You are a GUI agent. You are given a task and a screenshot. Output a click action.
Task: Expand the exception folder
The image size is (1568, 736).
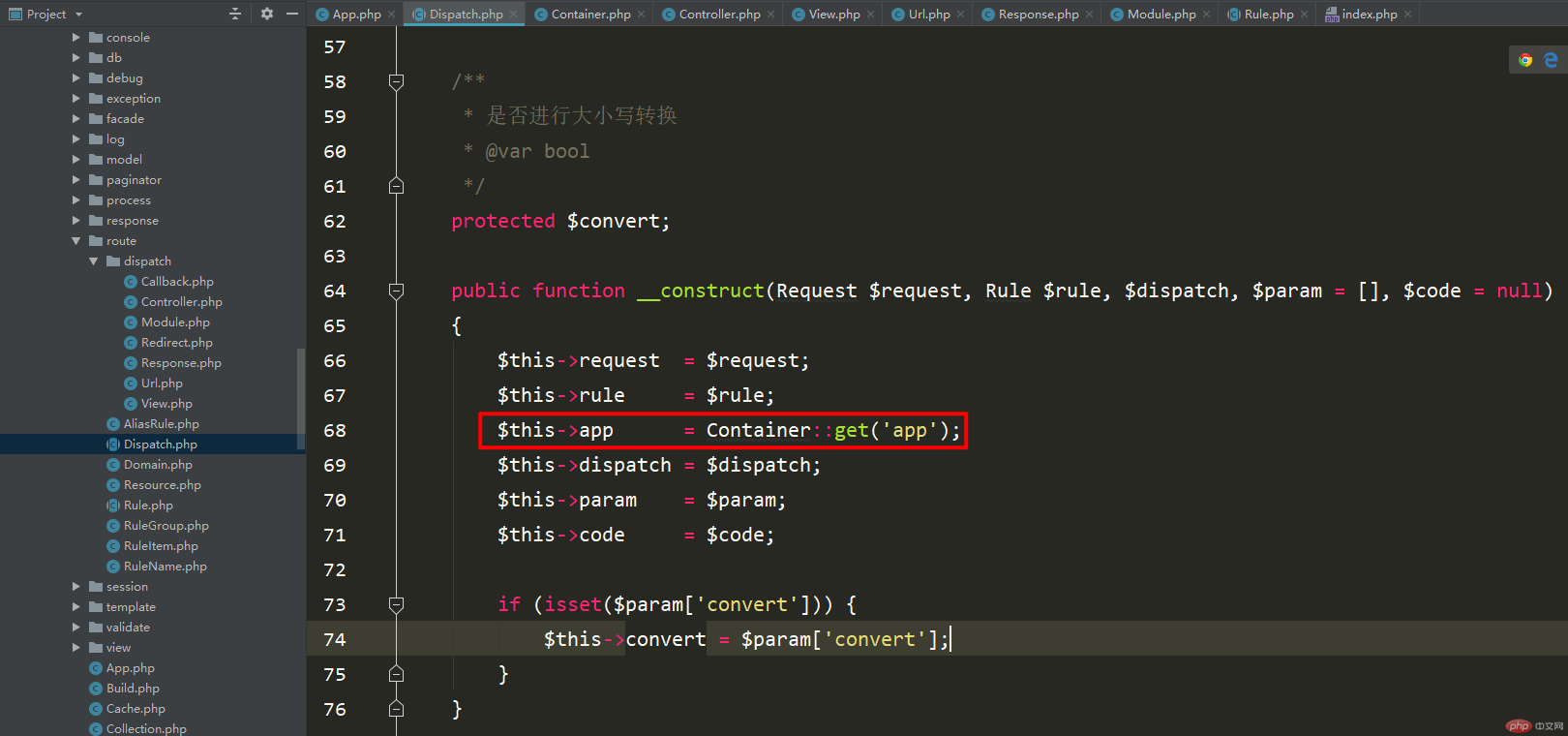click(76, 99)
